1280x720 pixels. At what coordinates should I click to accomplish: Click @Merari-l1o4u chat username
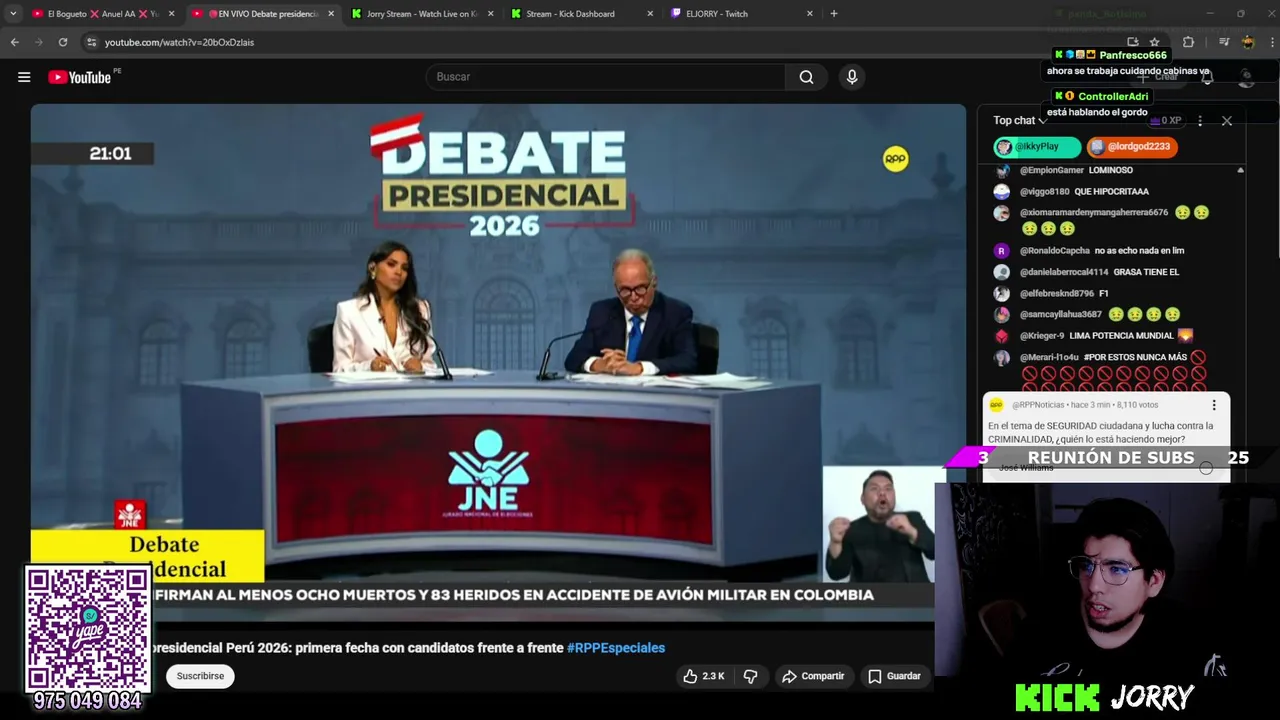point(1049,357)
